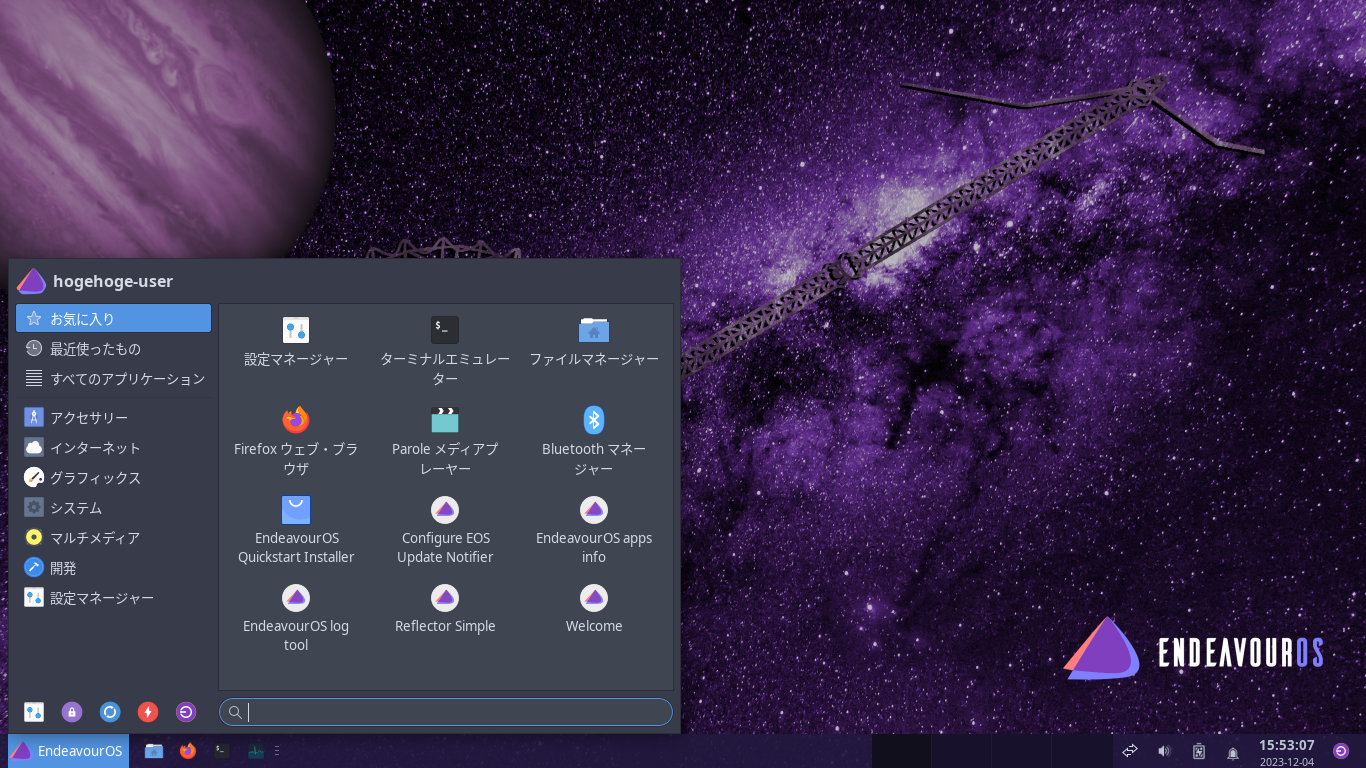Select お気に入り category
Screen dimensions: 1366x768
click(x=113, y=318)
